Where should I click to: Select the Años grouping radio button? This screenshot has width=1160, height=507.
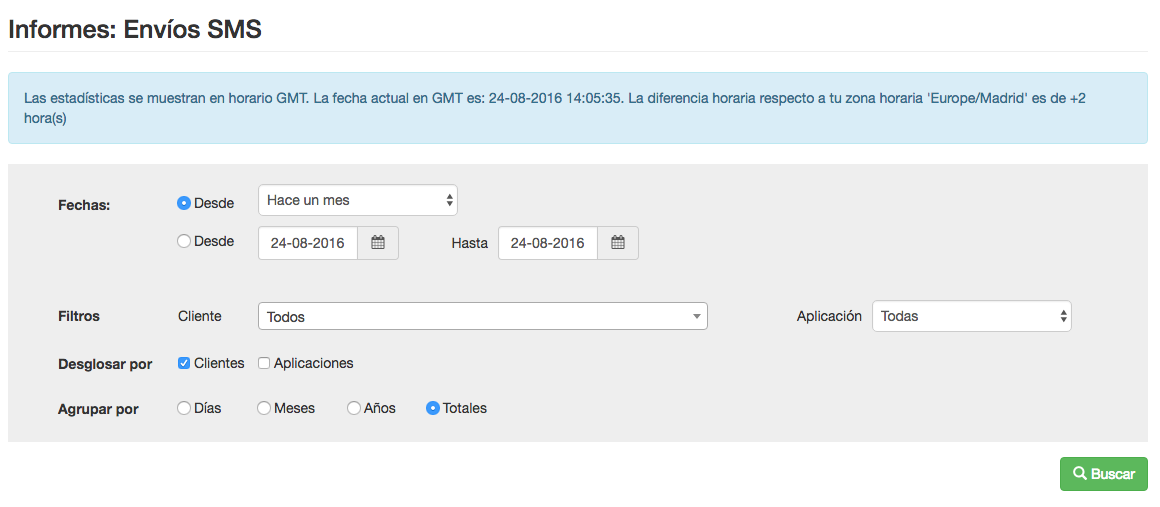[354, 408]
